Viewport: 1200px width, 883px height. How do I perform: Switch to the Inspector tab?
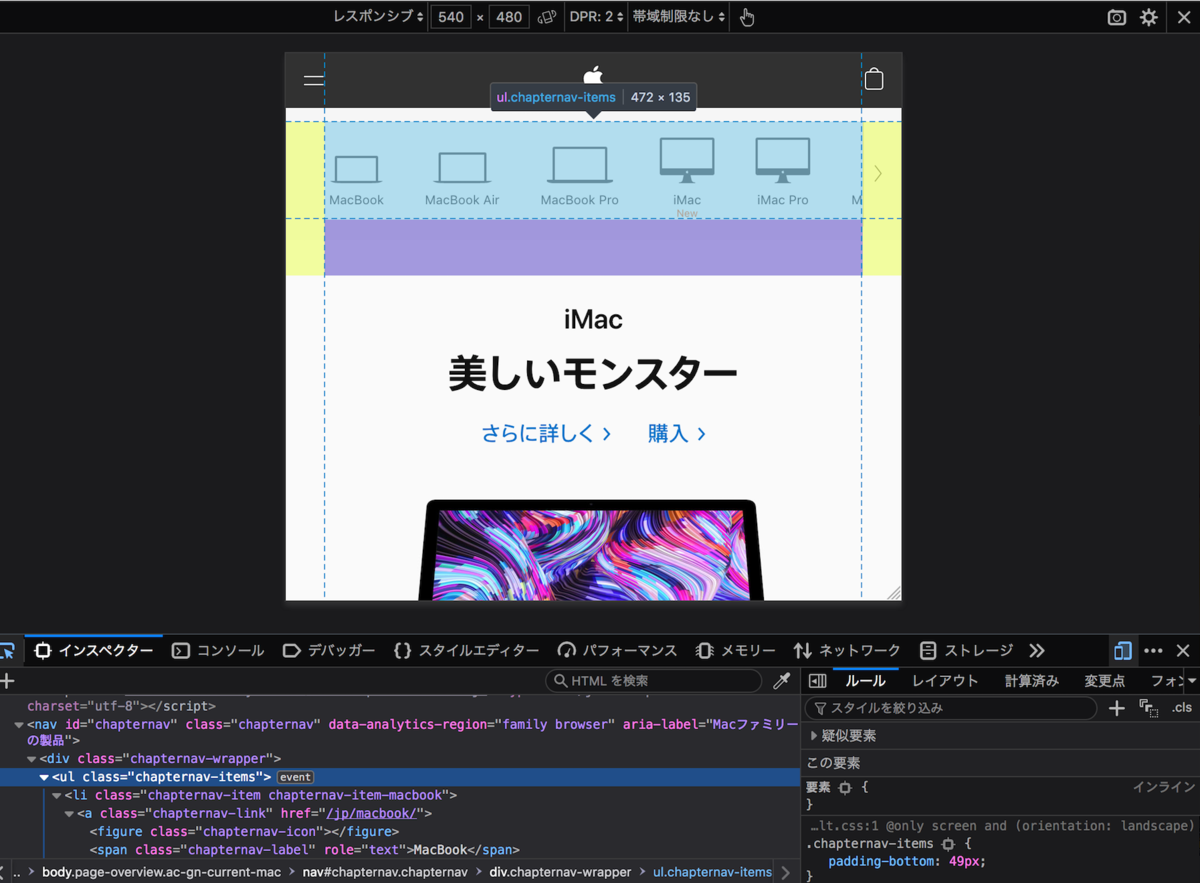[94, 650]
